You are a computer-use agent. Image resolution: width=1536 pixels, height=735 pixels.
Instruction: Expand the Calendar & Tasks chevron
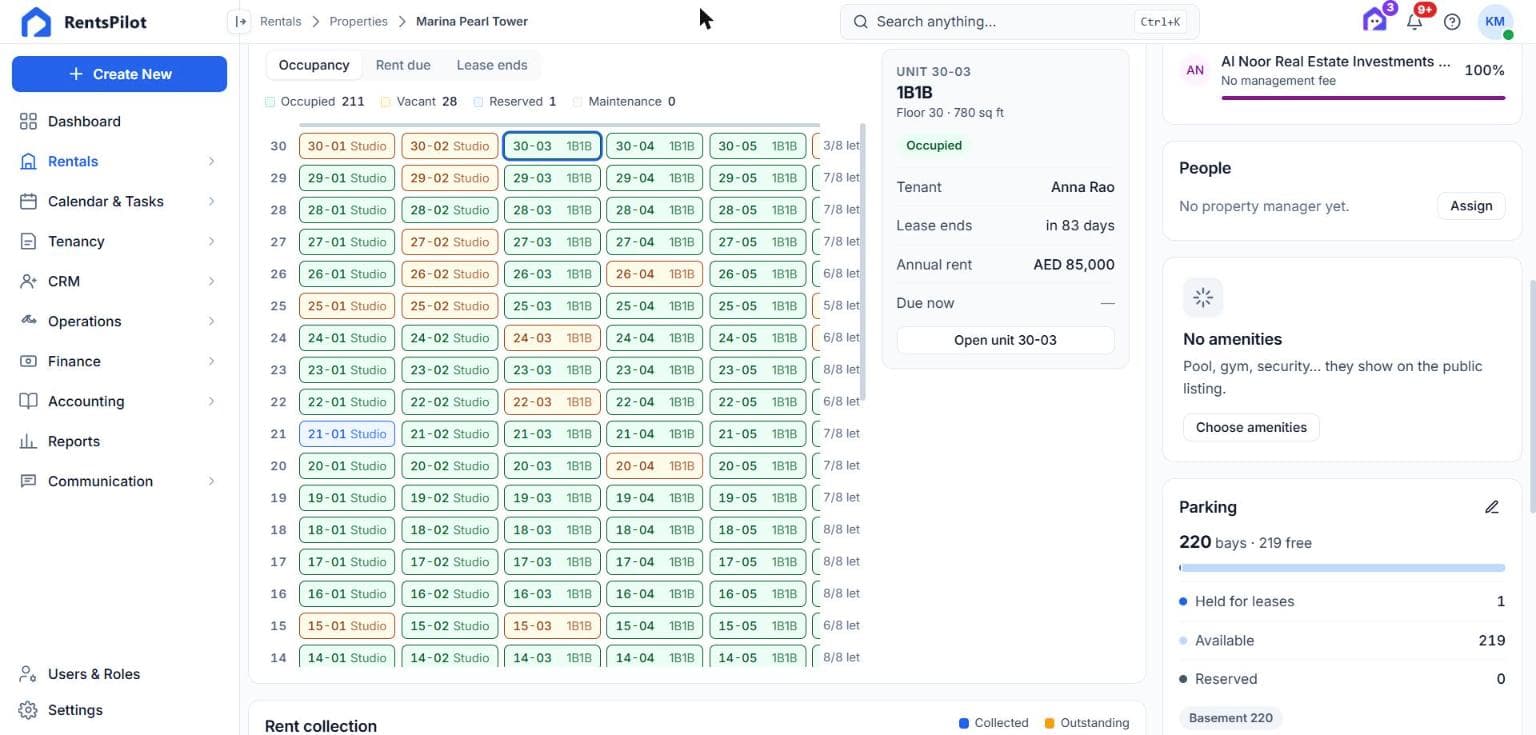tap(211, 201)
